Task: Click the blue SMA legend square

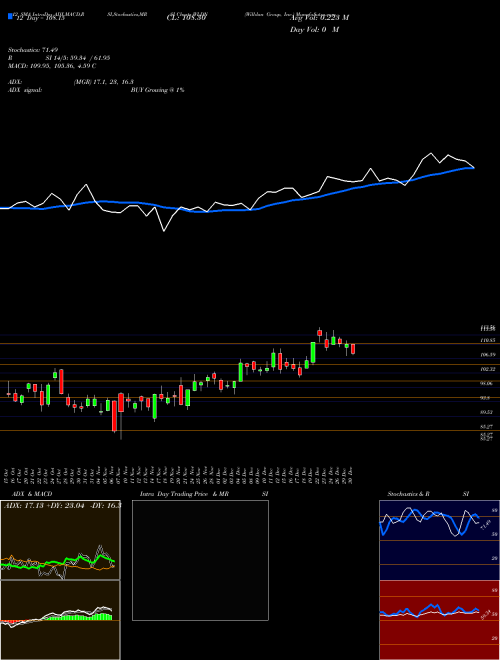Action: (10, 17)
